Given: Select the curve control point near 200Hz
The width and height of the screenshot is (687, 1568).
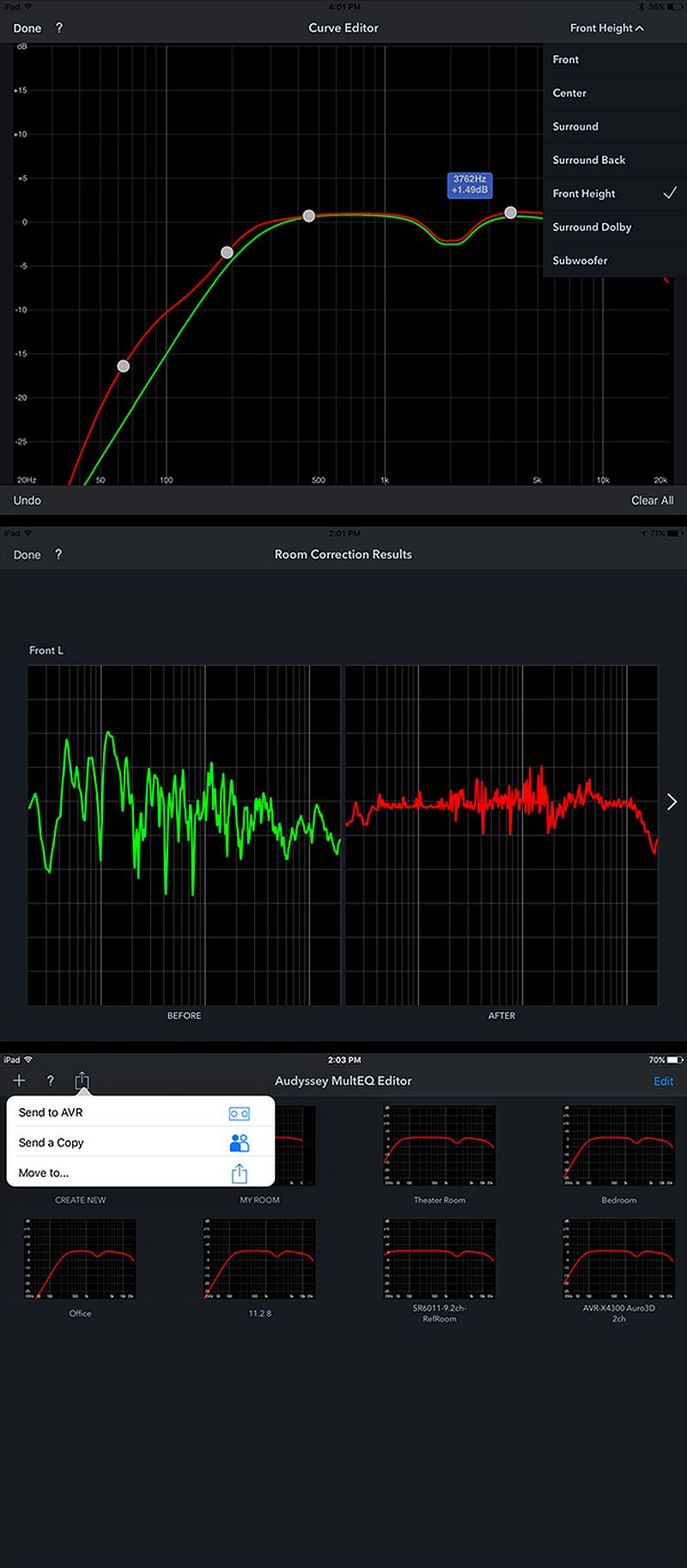Looking at the screenshot, I should click(x=227, y=252).
